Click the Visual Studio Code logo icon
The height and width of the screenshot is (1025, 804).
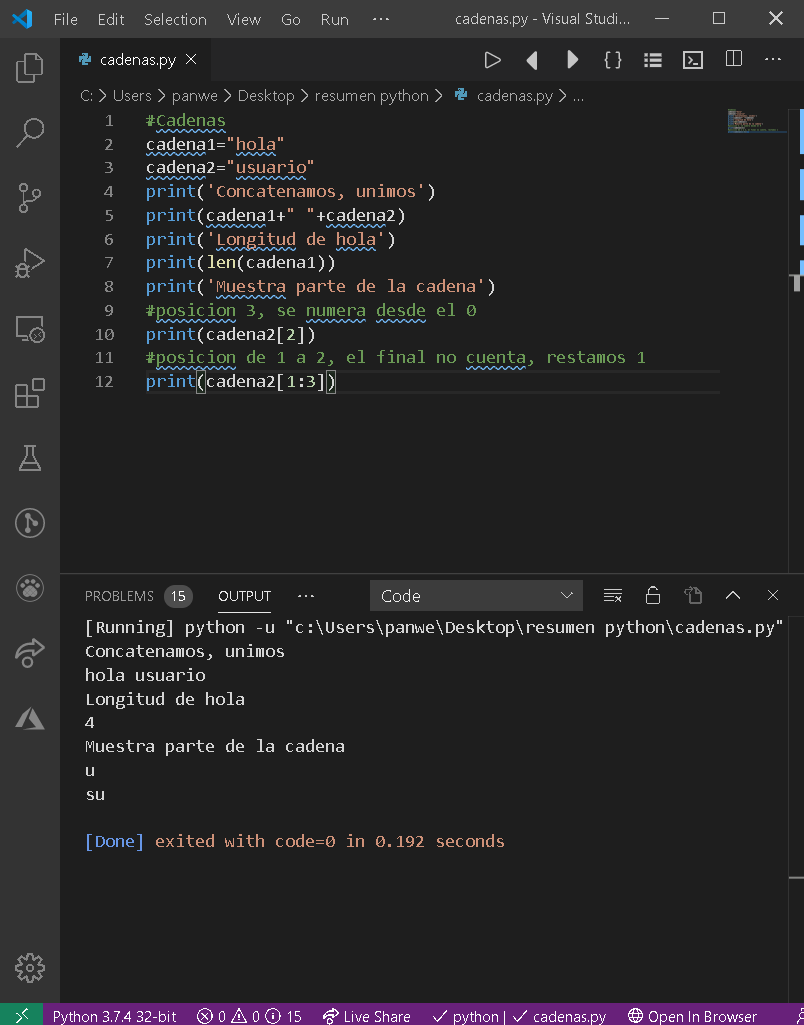[22, 18]
